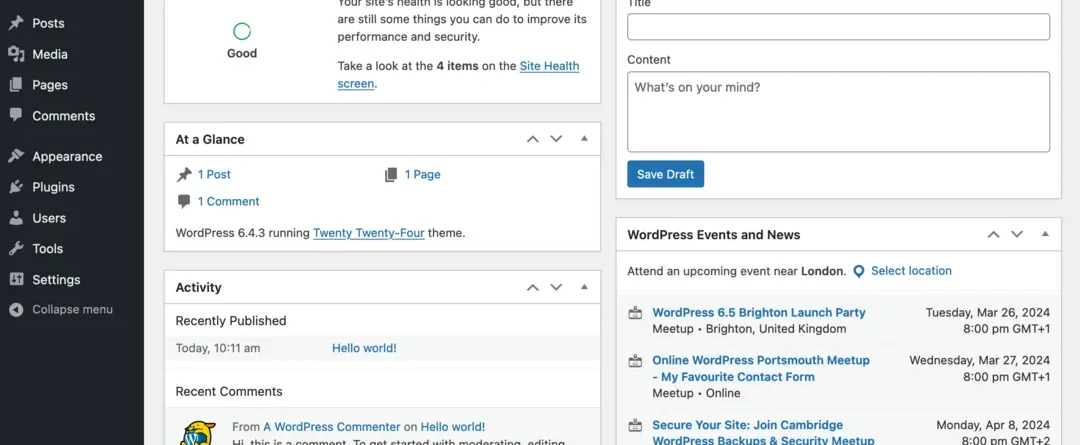Click the pages icon beside 1 Page

click(391, 175)
